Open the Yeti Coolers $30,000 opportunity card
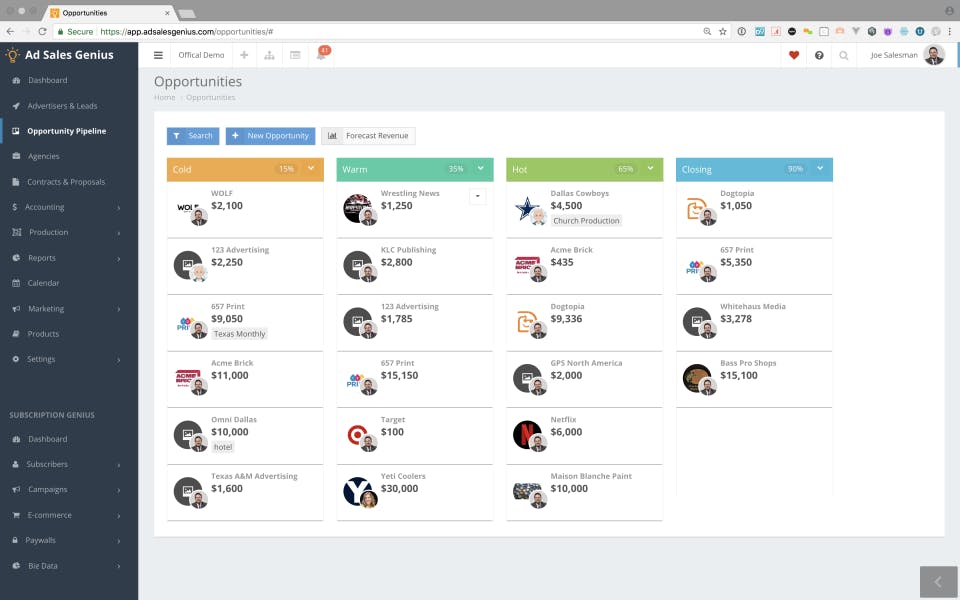The width and height of the screenshot is (960, 600). [x=415, y=492]
